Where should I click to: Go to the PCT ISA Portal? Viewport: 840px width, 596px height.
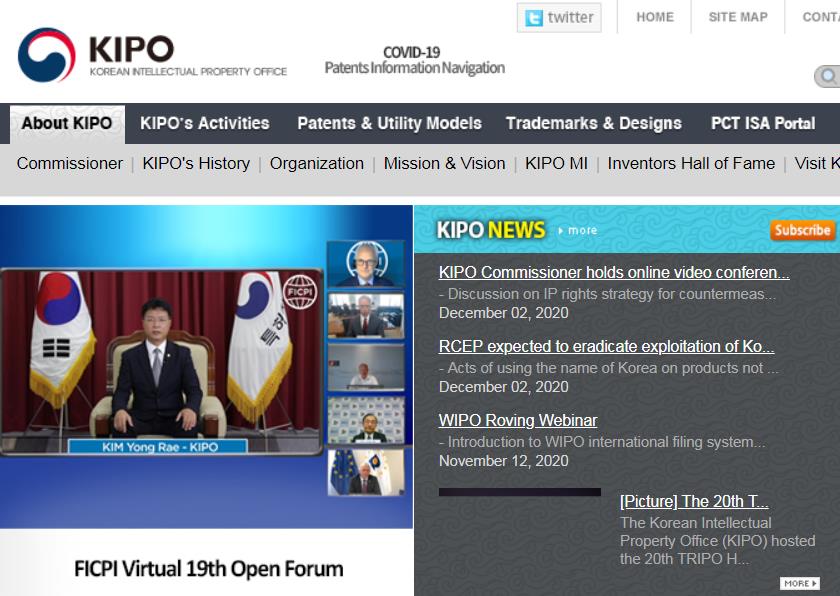coord(763,124)
